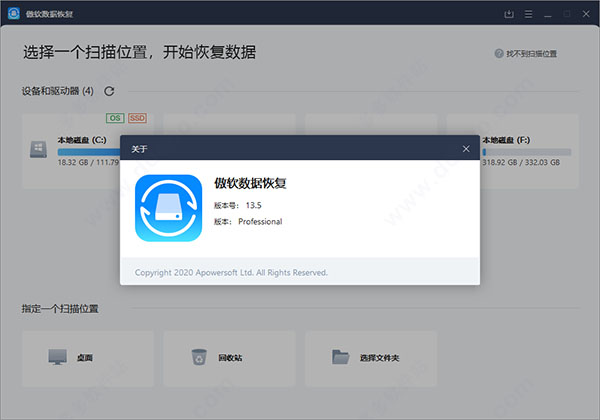Click the 设备和驱动器 (4) heading

pos(57,91)
